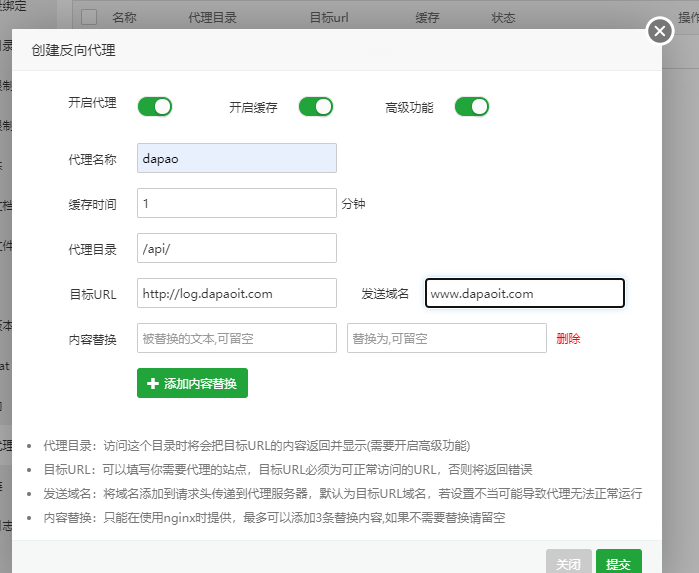
Task: Click the 发送域名 field label
Action: (385, 294)
